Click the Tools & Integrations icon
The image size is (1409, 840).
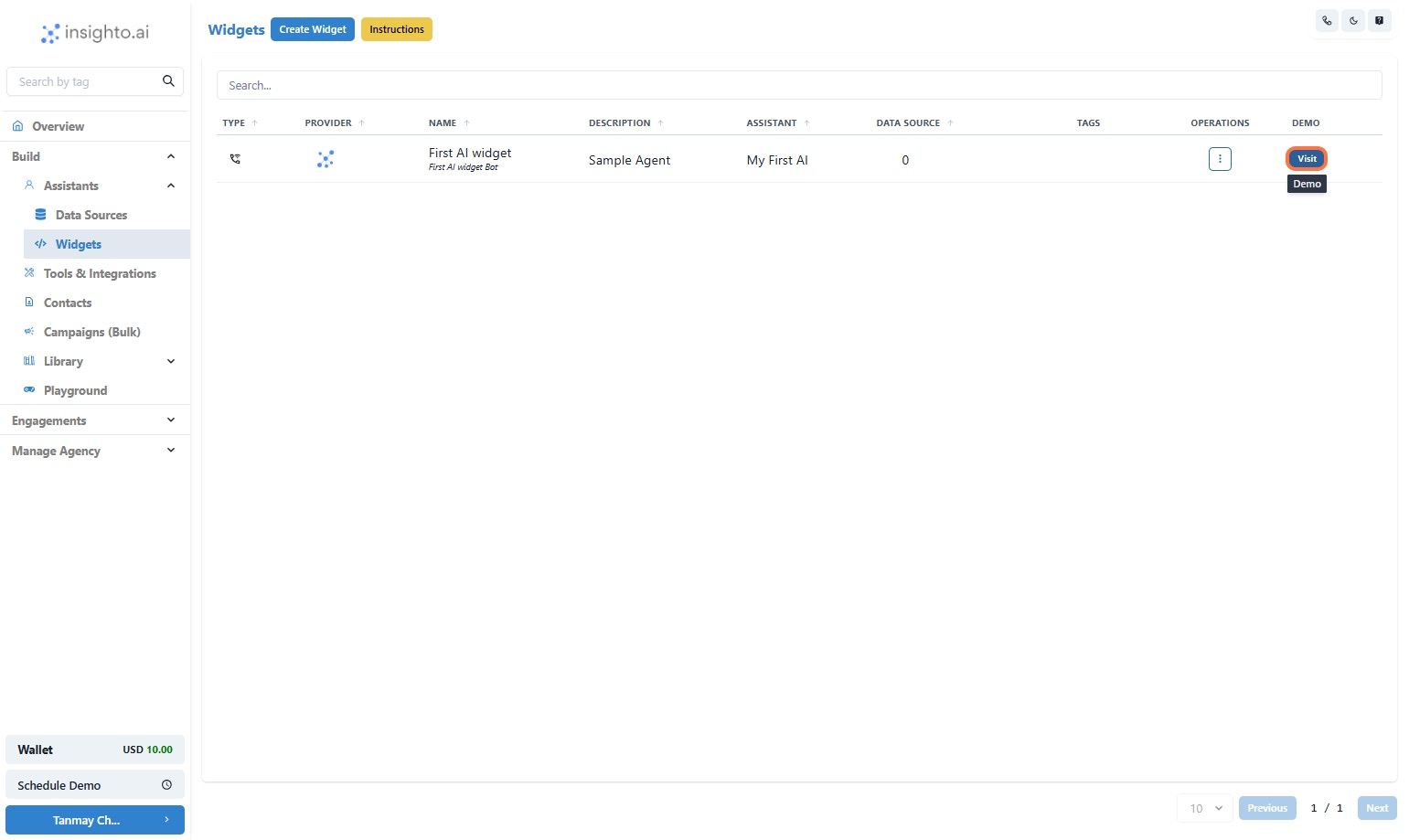pyautogui.click(x=29, y=273)
